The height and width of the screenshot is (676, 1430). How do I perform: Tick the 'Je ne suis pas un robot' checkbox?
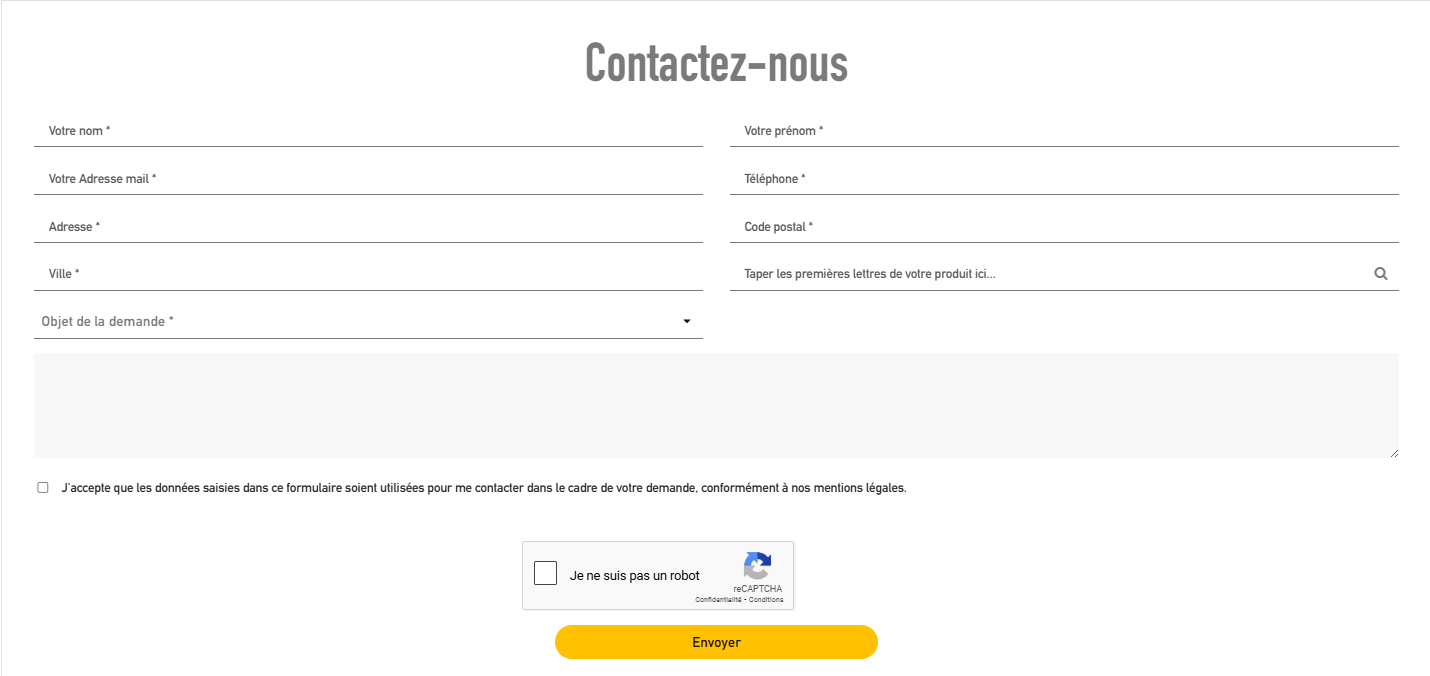coord(545,574)
